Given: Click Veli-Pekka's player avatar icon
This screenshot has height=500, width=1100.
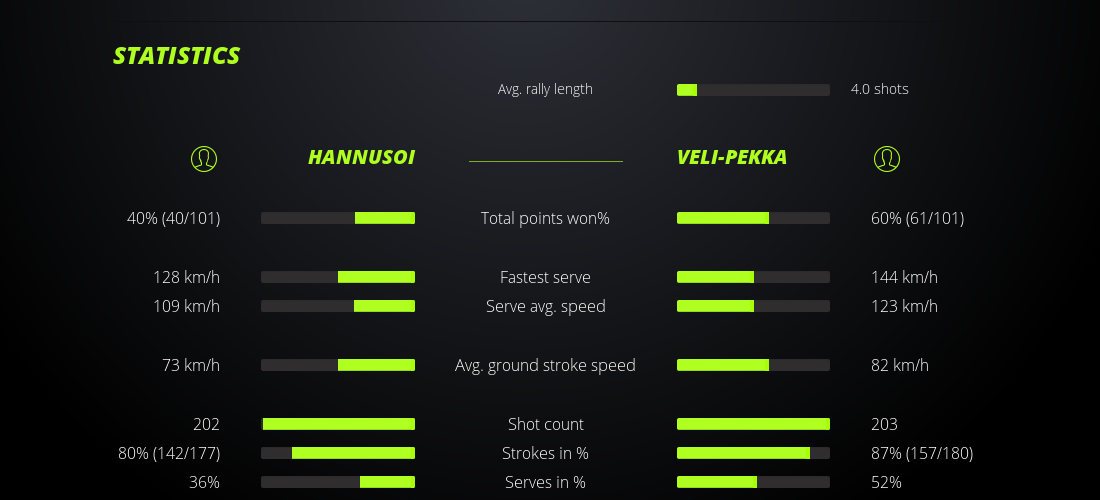Looking at the screenshot, I should point(887,158).
